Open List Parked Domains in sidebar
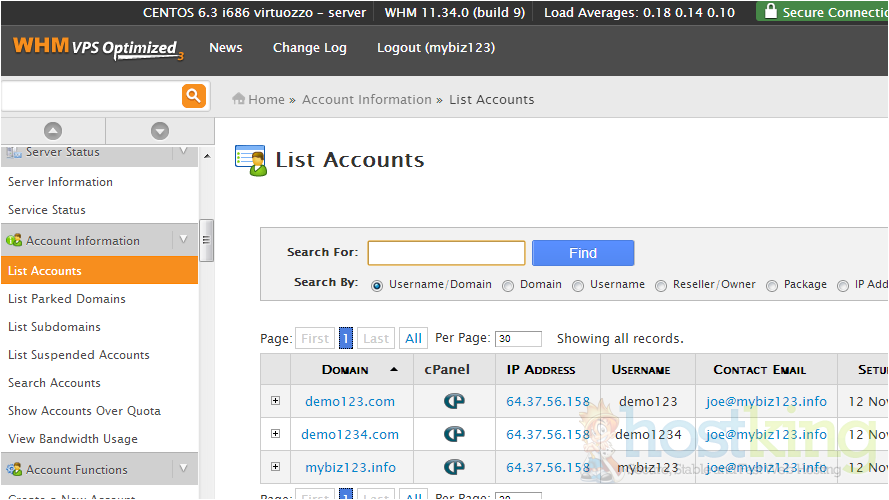This screenshot has width=889, height=500. 67,299
